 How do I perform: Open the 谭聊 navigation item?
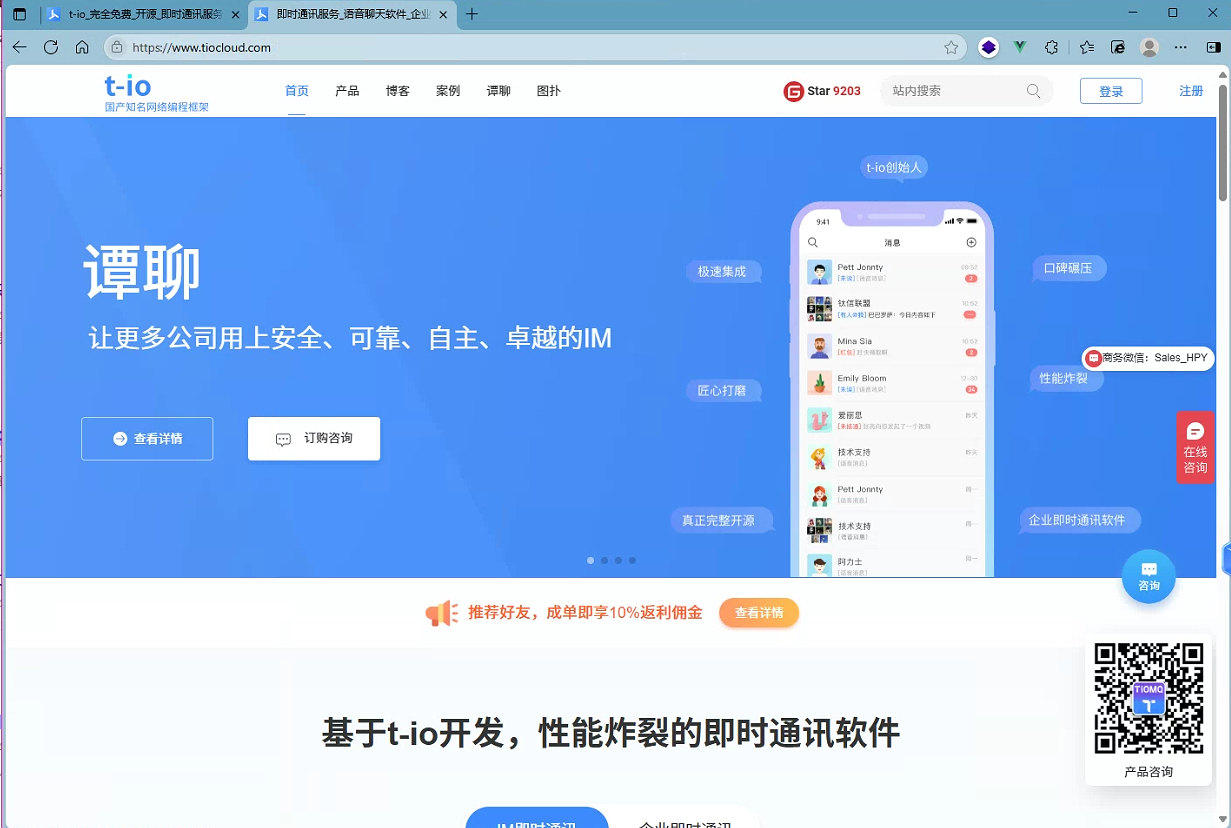tap(498, 91)
